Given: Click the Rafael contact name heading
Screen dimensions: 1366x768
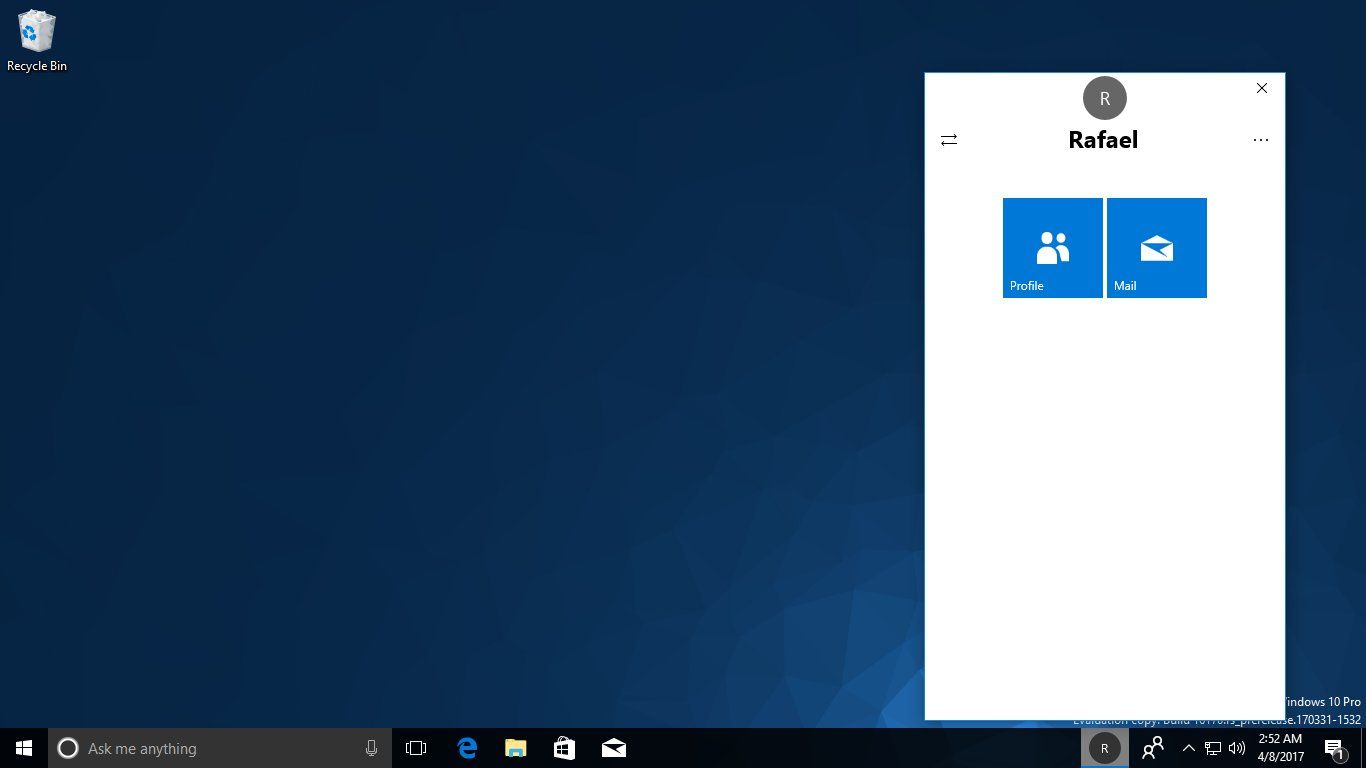Looking at the screenshot, I should pos(1103,140).
